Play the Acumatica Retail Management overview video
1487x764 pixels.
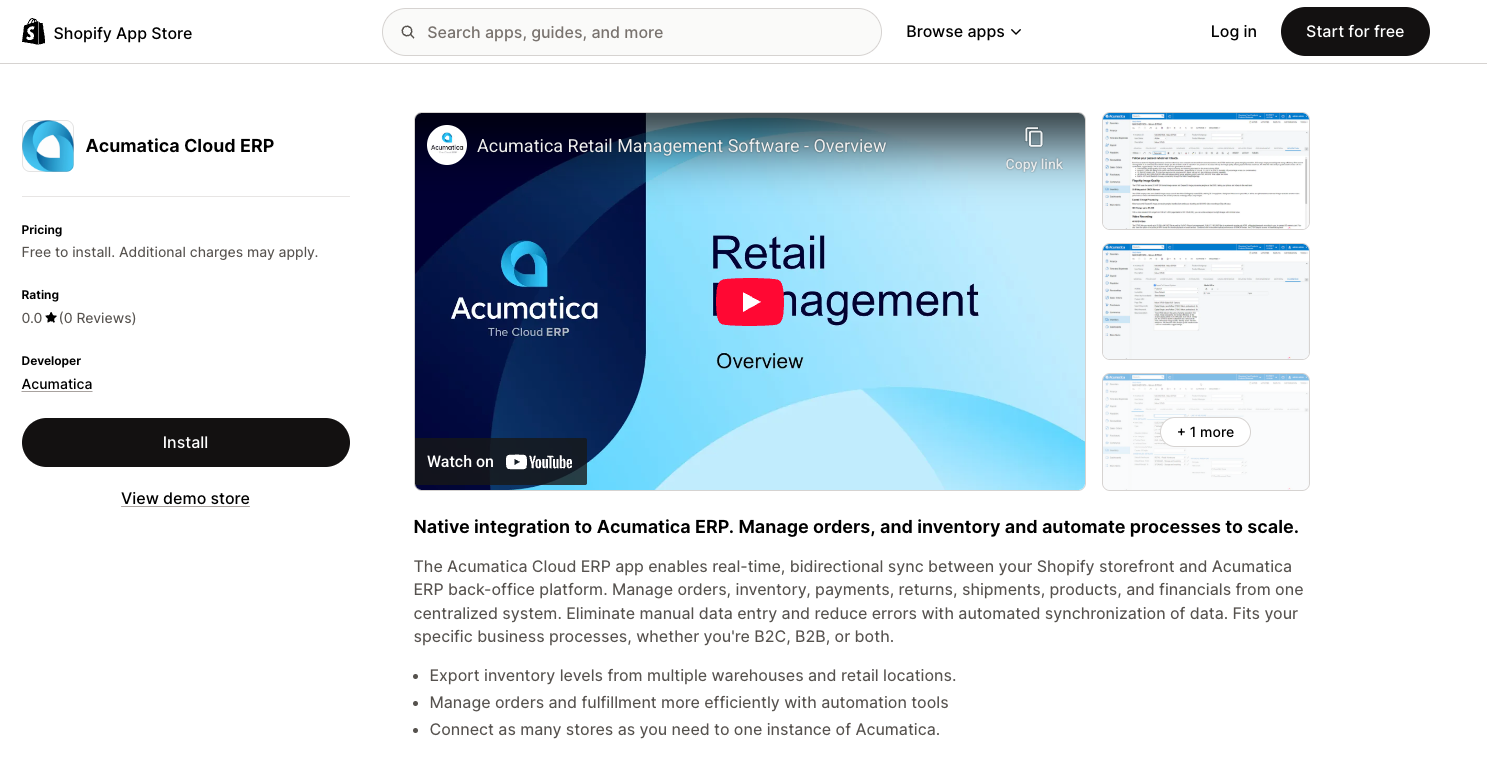pos(749,301)
